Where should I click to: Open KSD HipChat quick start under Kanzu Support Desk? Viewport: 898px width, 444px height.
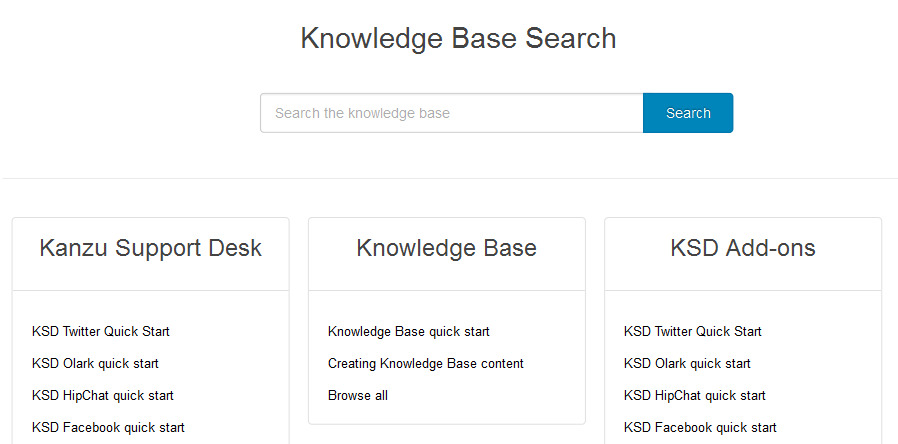tap(103, 395)
